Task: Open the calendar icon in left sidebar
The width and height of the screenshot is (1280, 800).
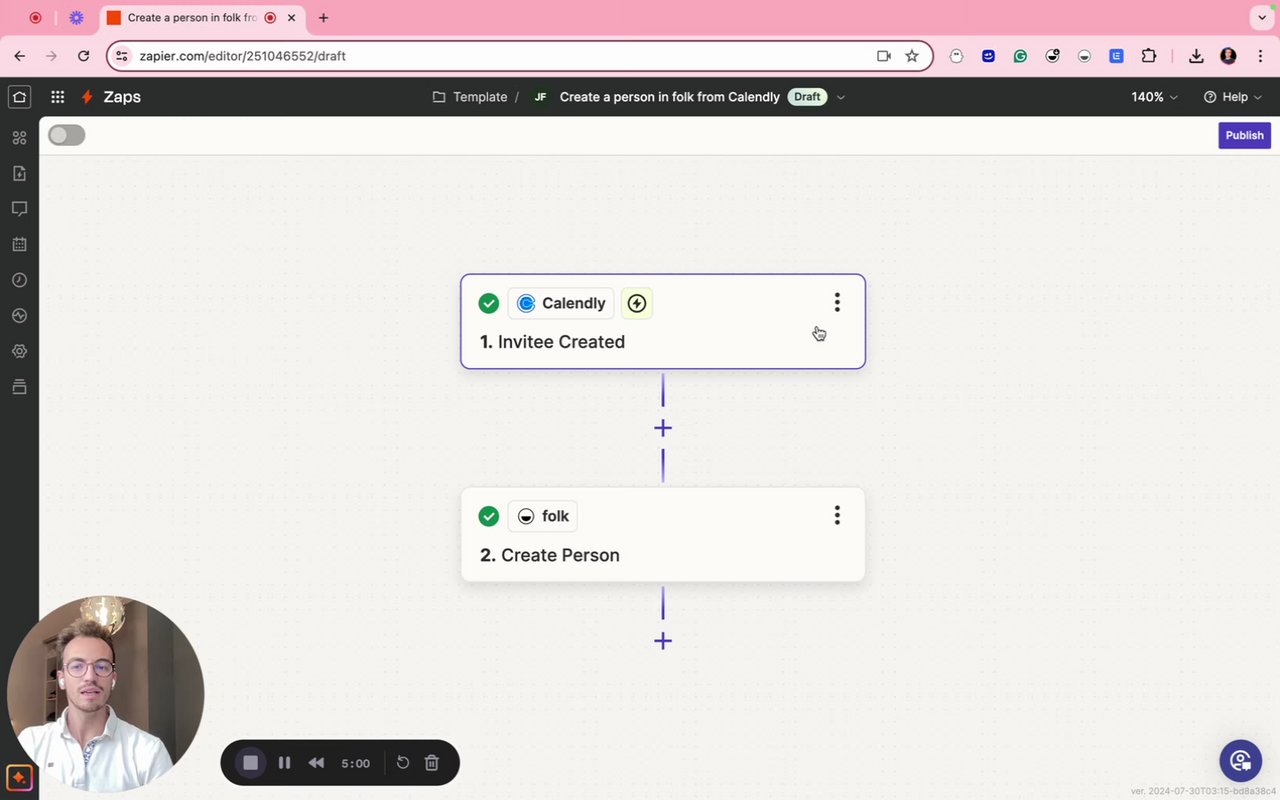Action: tap(19, 244)
